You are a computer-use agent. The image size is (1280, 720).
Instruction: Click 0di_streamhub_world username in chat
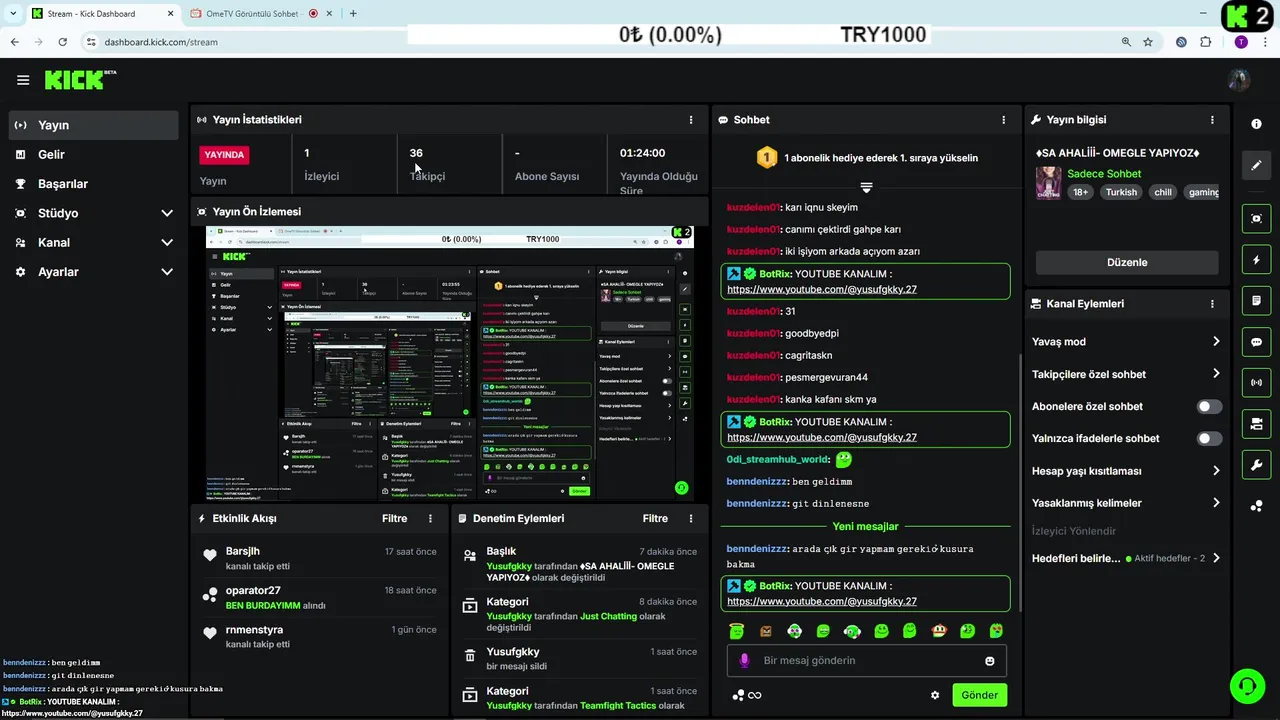778,460
